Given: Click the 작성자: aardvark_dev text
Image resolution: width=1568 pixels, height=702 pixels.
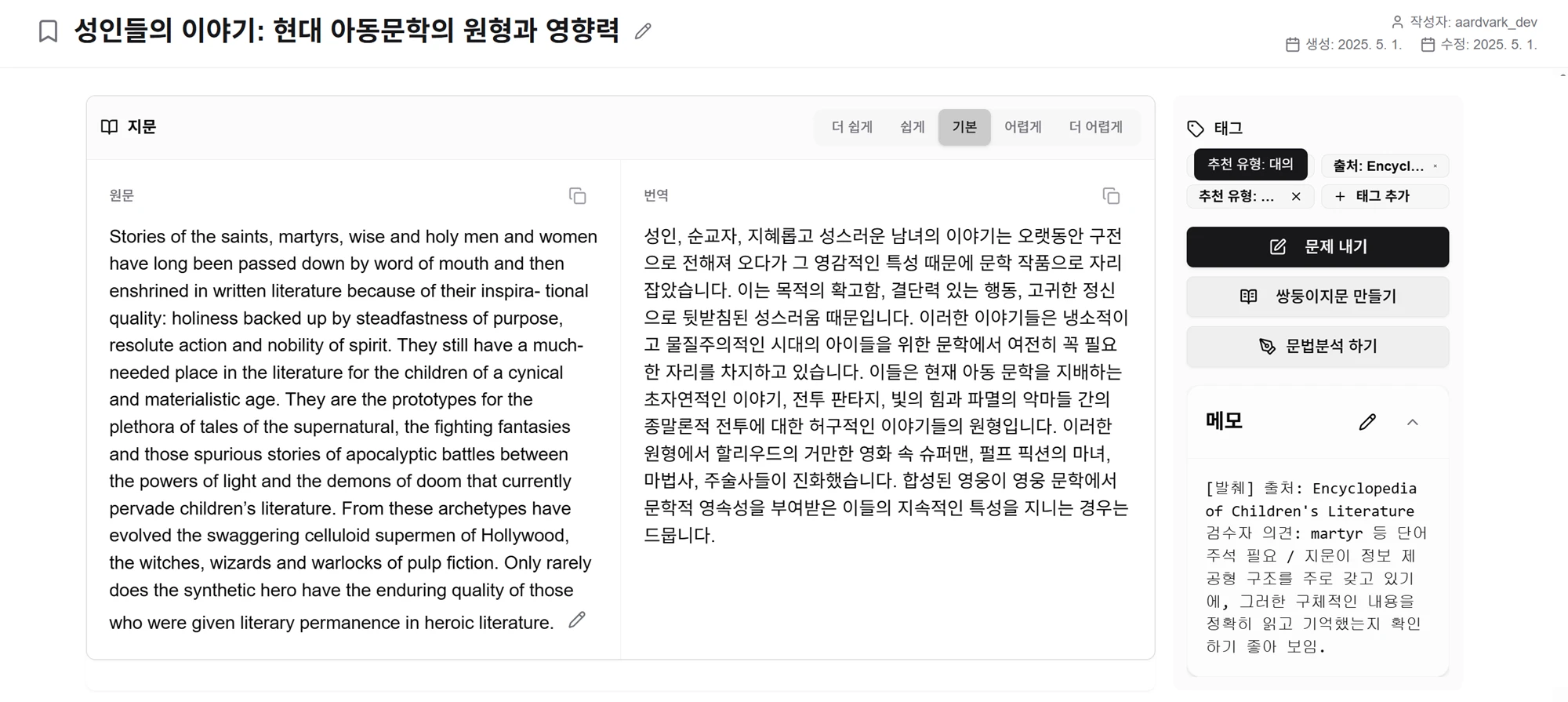Looking at the screenshot, I should tap(1473, 22).
